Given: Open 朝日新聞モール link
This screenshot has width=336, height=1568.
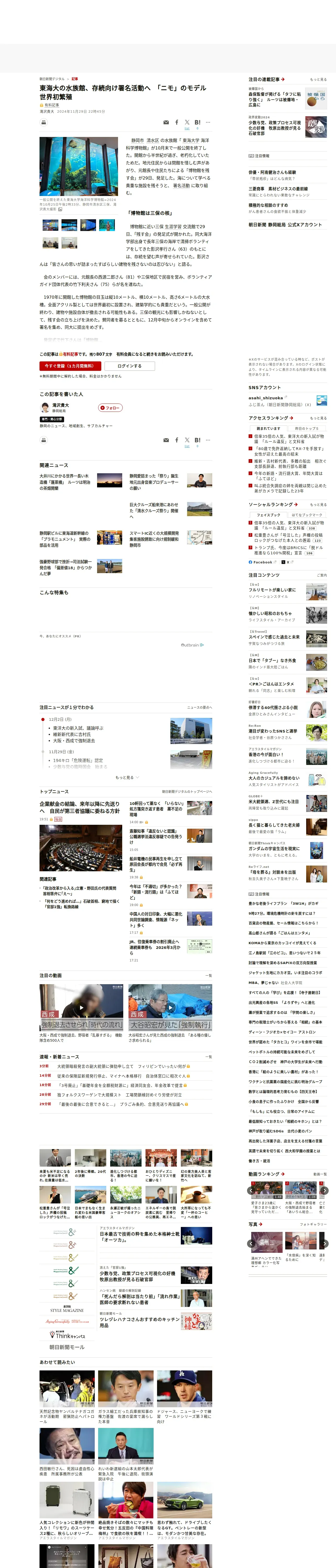Looking at the screenshot, I should click(67, 1347).
